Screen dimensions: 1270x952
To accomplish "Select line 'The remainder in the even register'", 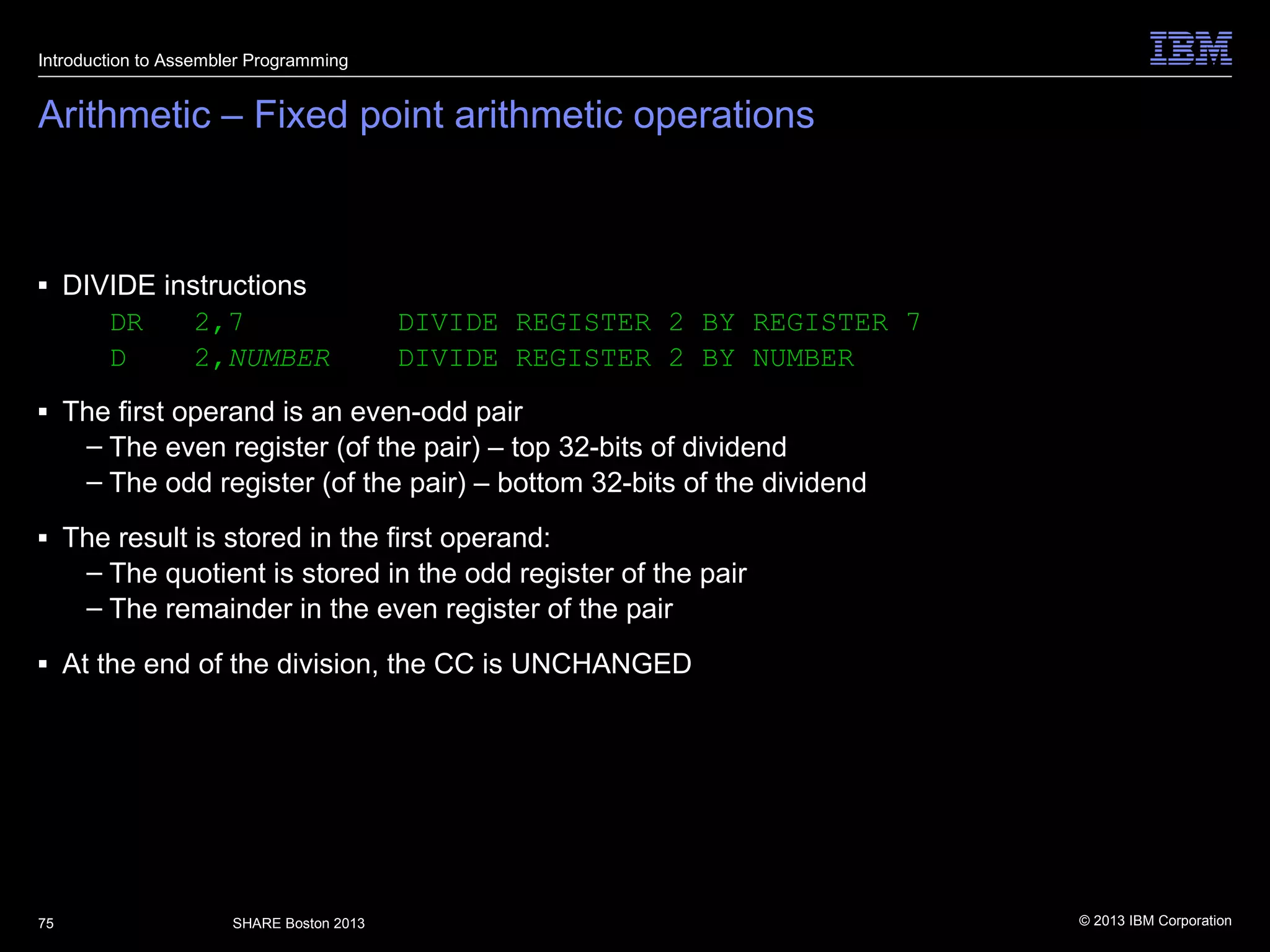I will click(x=391, y=609).
